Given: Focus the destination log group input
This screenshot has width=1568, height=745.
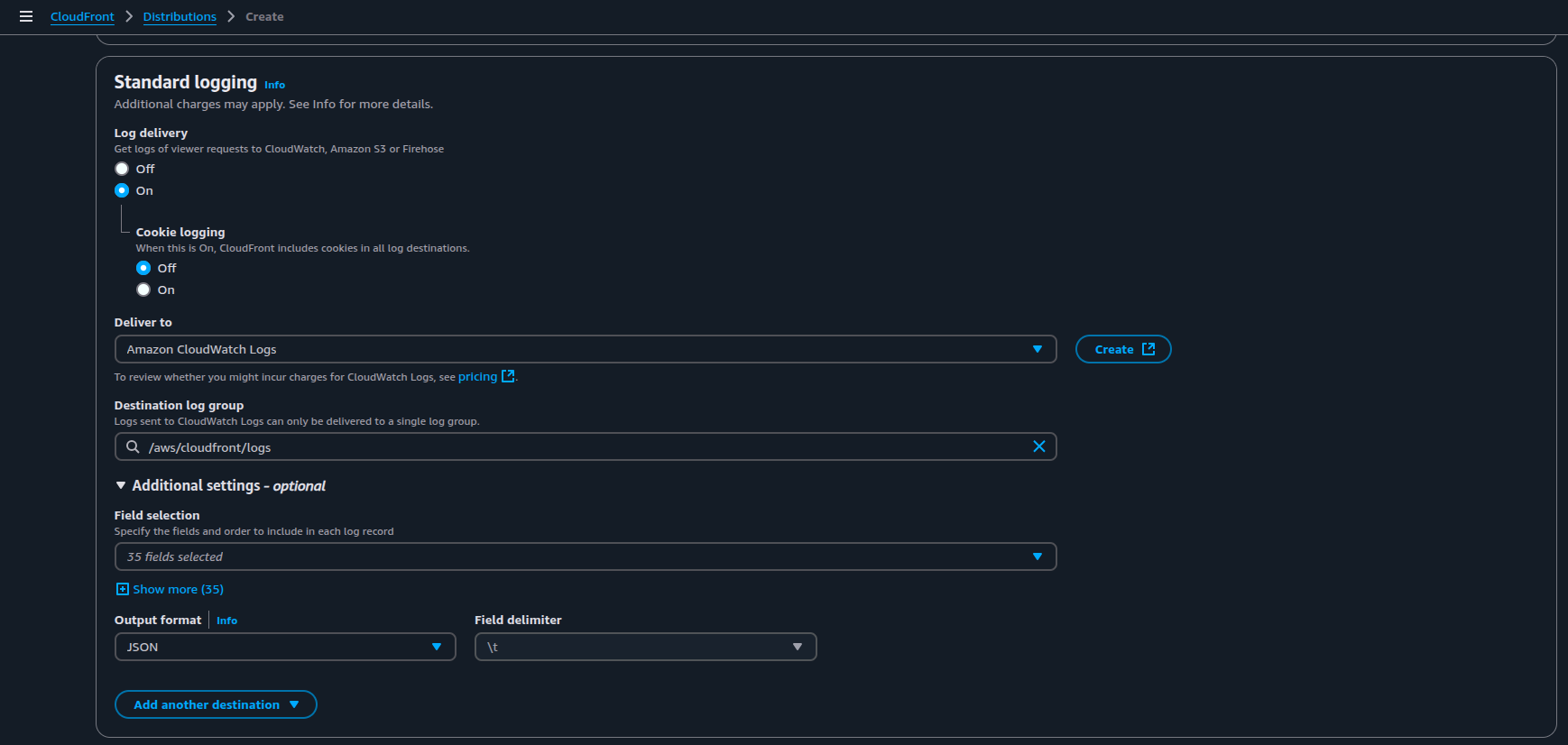Looking at the screenshot, I should (x=586, y=446).
